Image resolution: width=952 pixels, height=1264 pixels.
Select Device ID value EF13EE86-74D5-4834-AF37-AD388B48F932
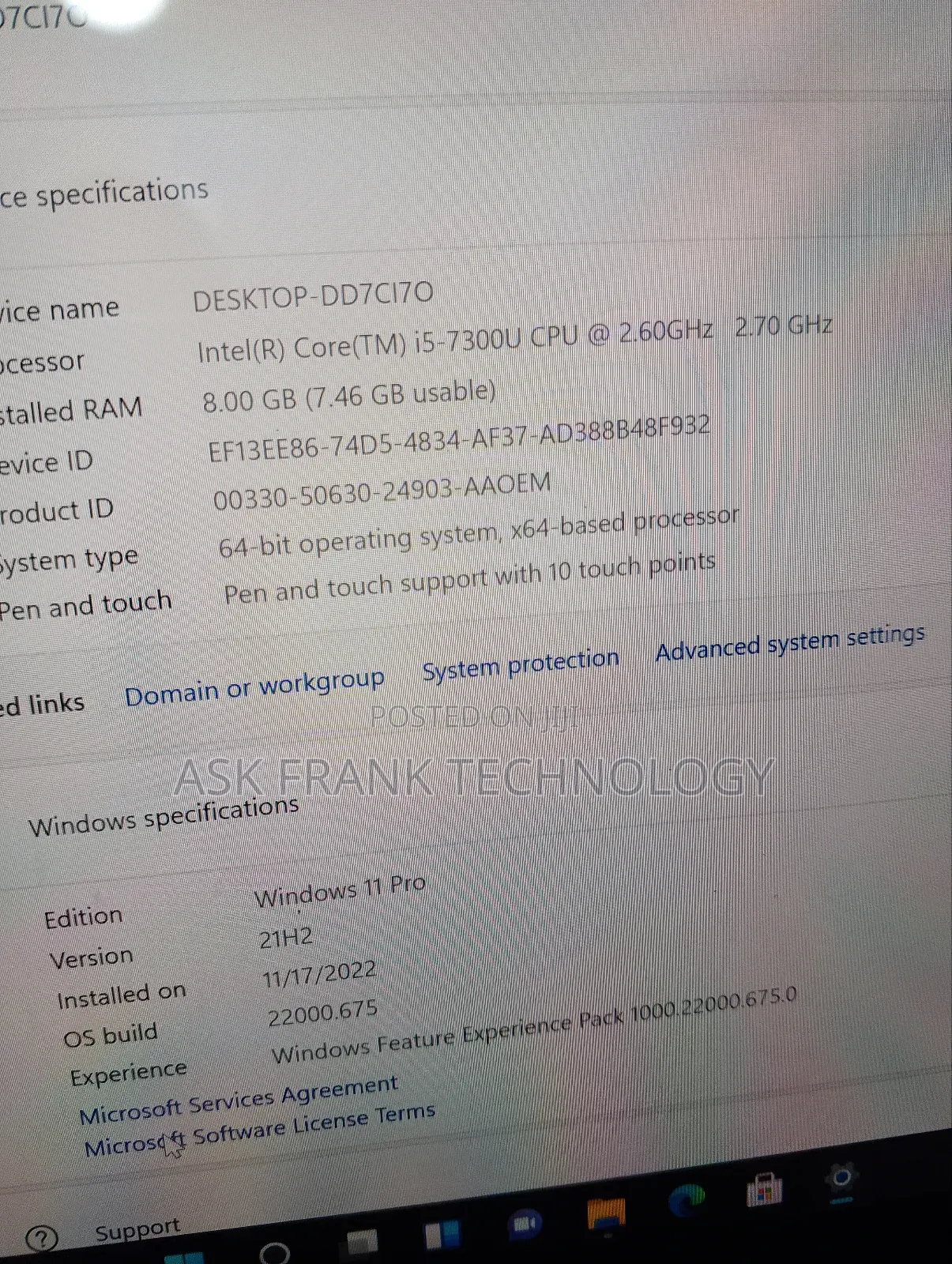pos(459,438)
